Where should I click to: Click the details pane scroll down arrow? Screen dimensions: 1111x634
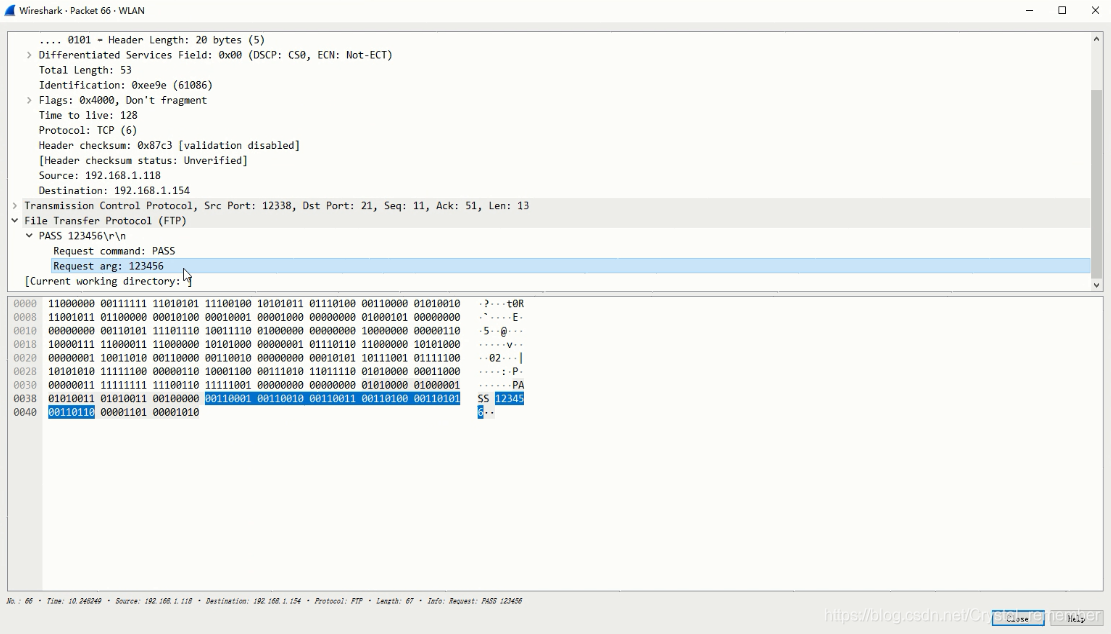[1096, 285]
